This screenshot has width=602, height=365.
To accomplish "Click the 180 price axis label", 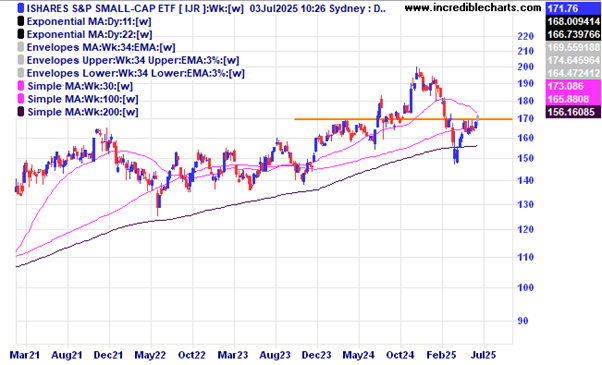I will point(526,101).
